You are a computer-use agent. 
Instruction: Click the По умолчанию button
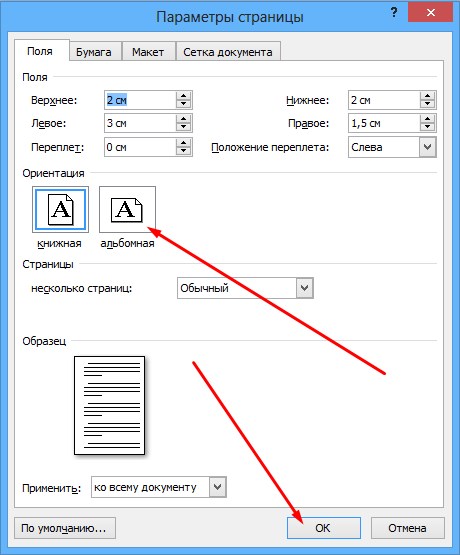pos(65,528)
